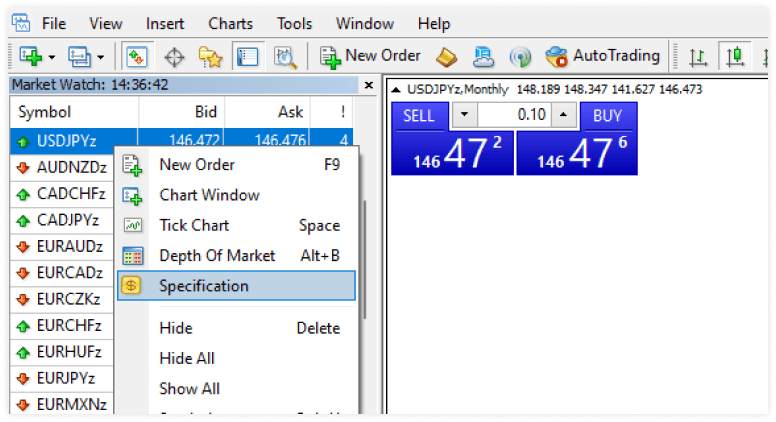Open the Strategy Tester magnifier icon

click(286, 57)
